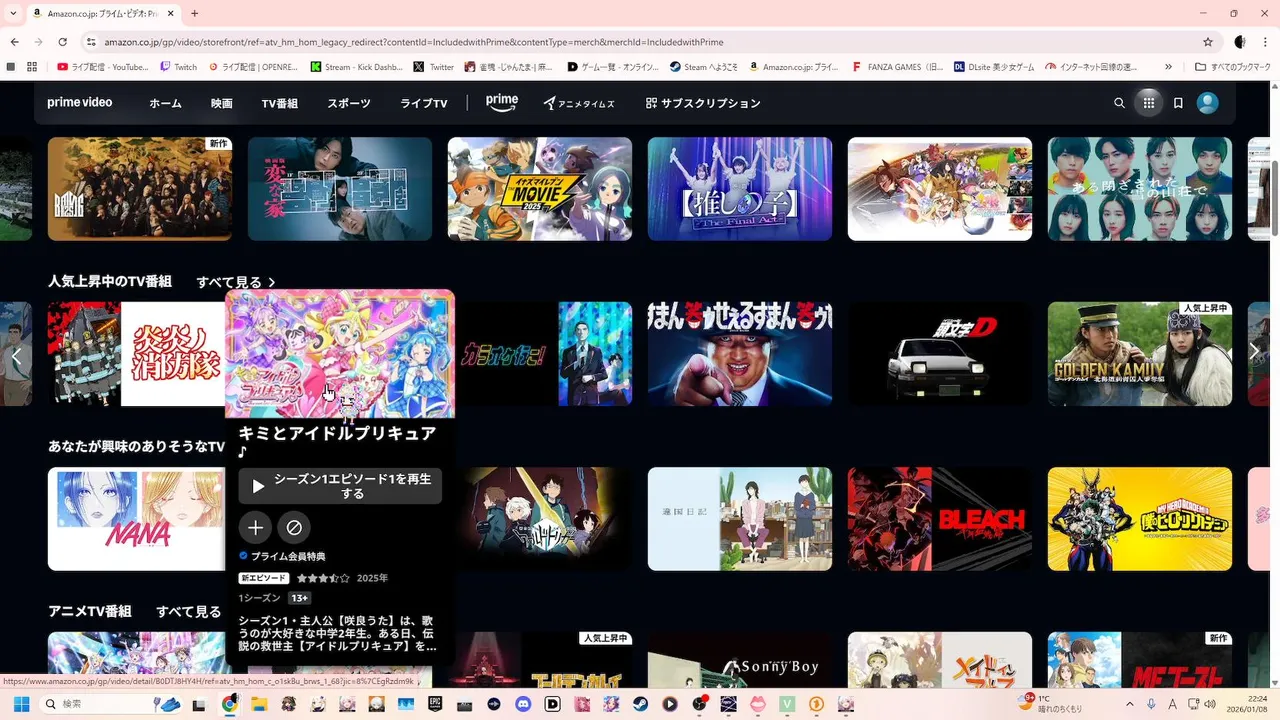Open a new browser tab

coord(194,13)
